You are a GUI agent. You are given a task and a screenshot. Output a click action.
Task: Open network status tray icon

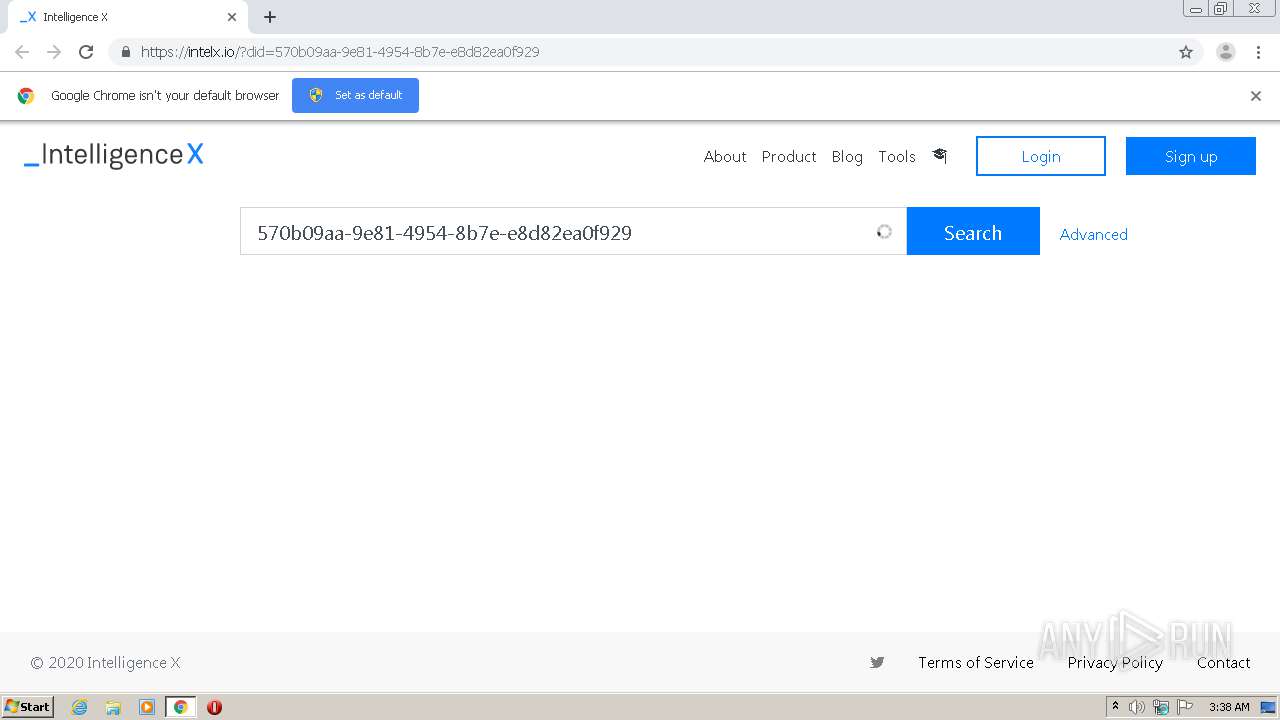[x=1161, y=707]
